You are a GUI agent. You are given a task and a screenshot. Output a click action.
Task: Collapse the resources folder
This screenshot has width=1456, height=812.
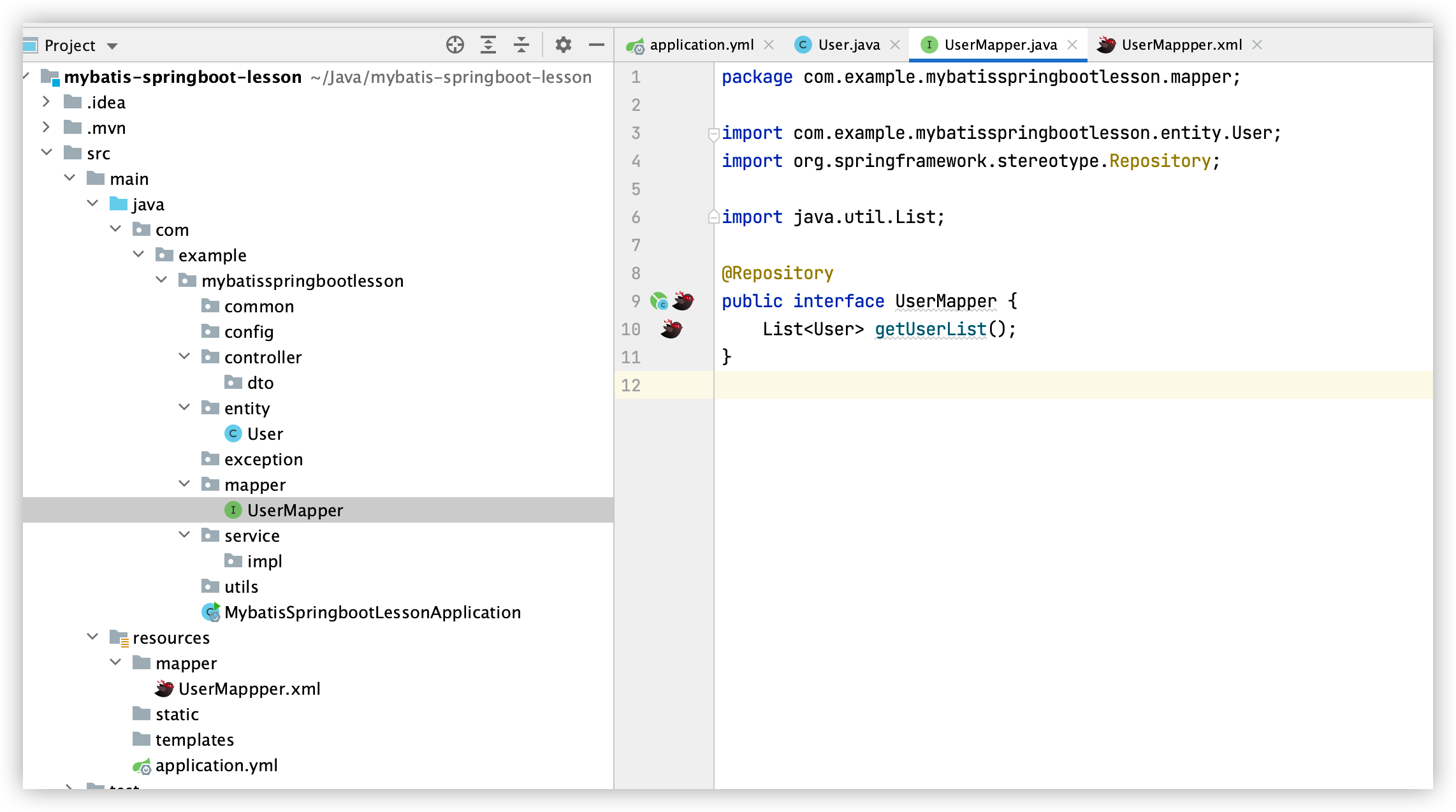tap(92, 637)
